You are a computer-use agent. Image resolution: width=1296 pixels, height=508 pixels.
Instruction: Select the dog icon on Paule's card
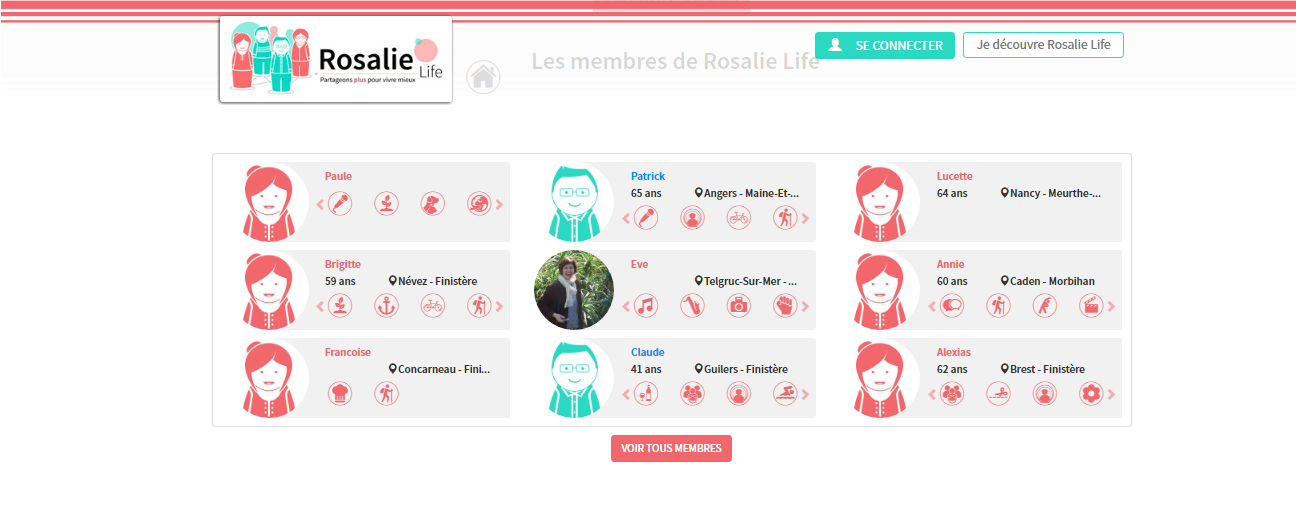pyautogui.click(x=432, y=204)
